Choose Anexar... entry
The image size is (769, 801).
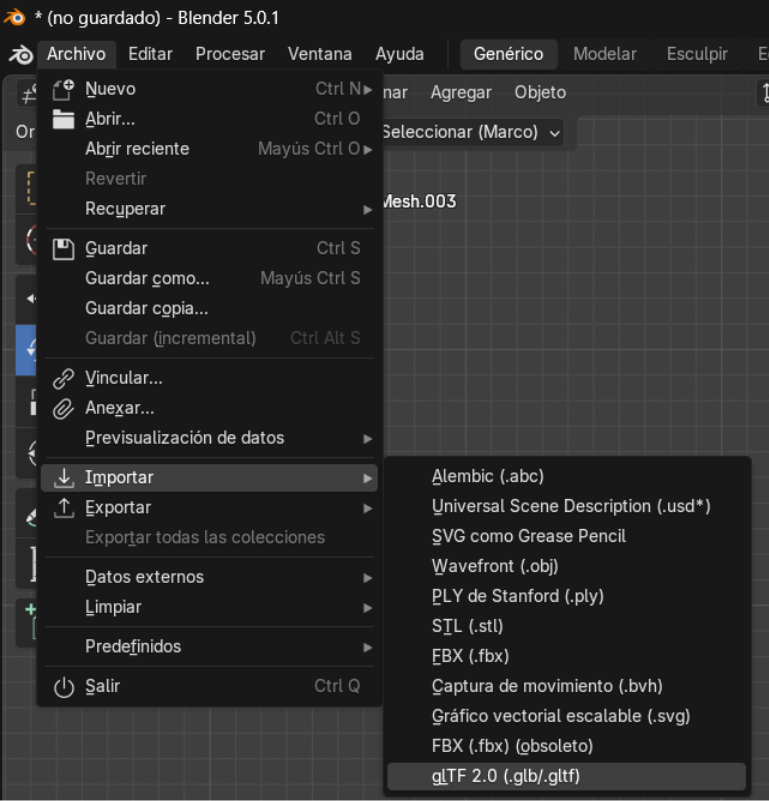[209, 409]
